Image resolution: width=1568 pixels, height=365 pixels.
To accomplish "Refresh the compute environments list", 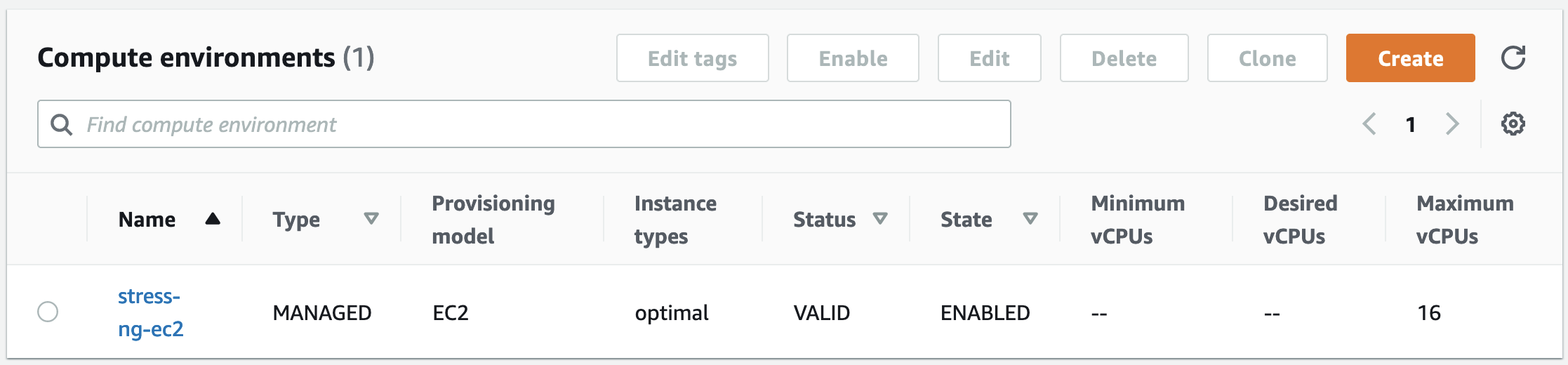I will pyautogui.click(x=1513, y=58).
